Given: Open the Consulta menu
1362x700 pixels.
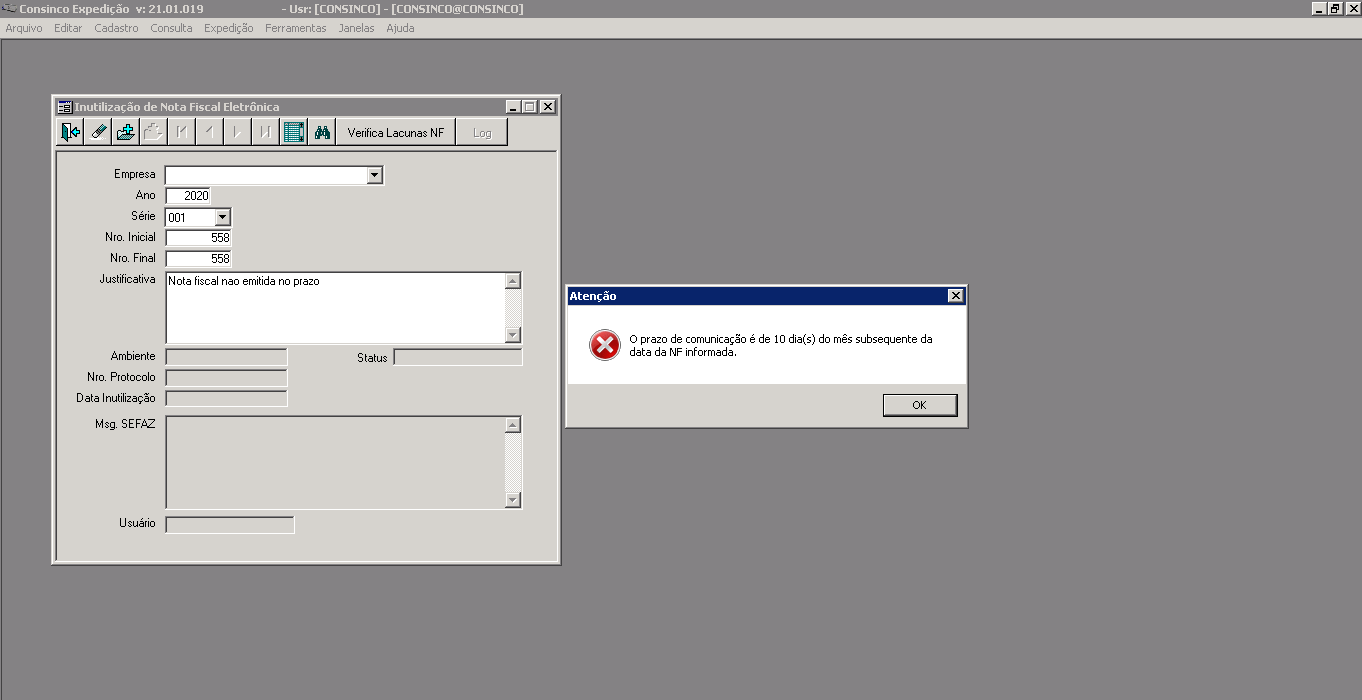Looking at the screenshot, I should [171, 28].
